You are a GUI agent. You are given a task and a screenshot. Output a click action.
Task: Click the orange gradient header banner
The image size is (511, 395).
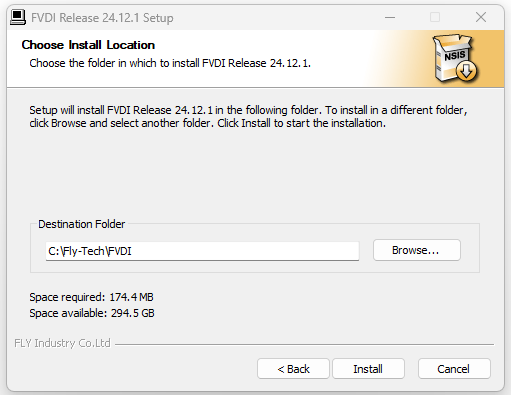[255, 59]
